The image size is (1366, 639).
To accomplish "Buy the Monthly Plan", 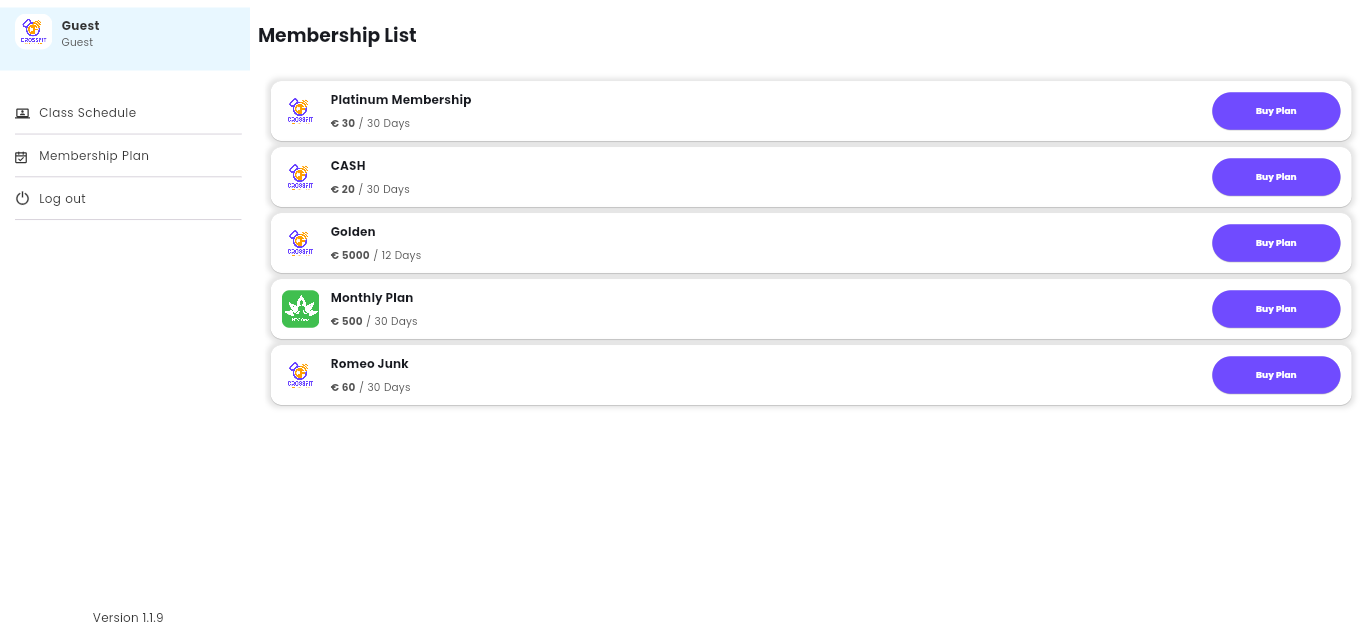I will pyautogui.click(x=1276, y=309).
